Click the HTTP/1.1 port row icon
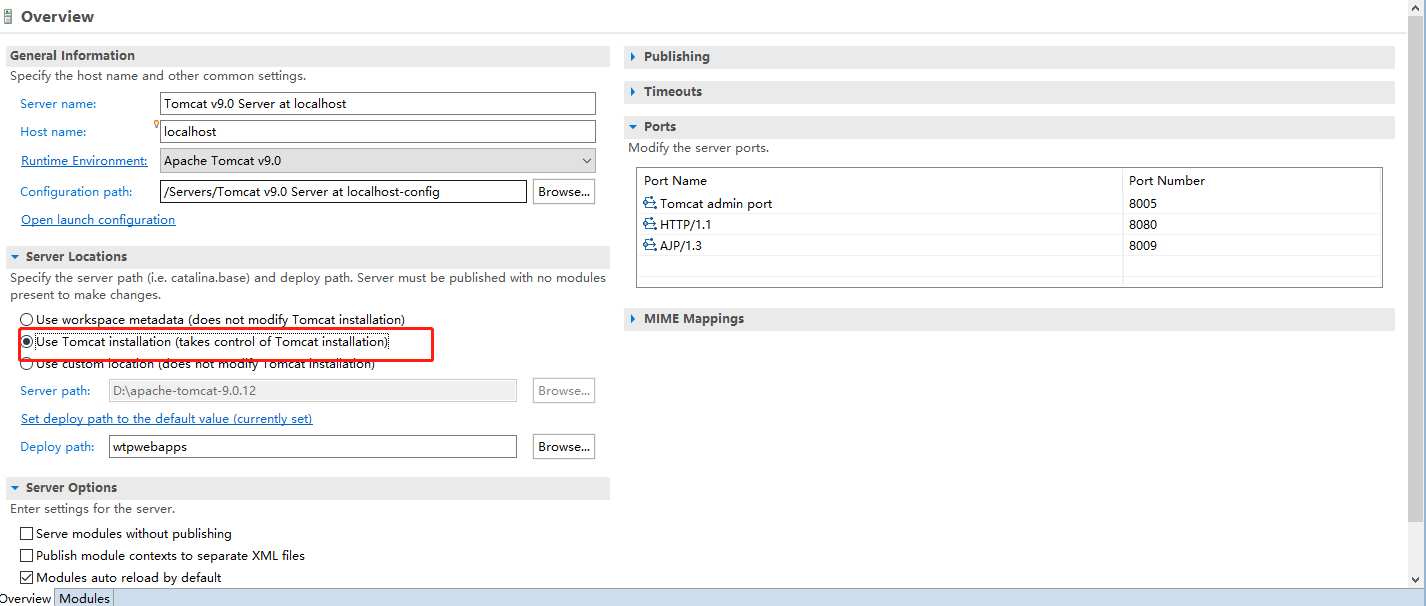The image size is (1426, 606). click(x=650, y=224)
